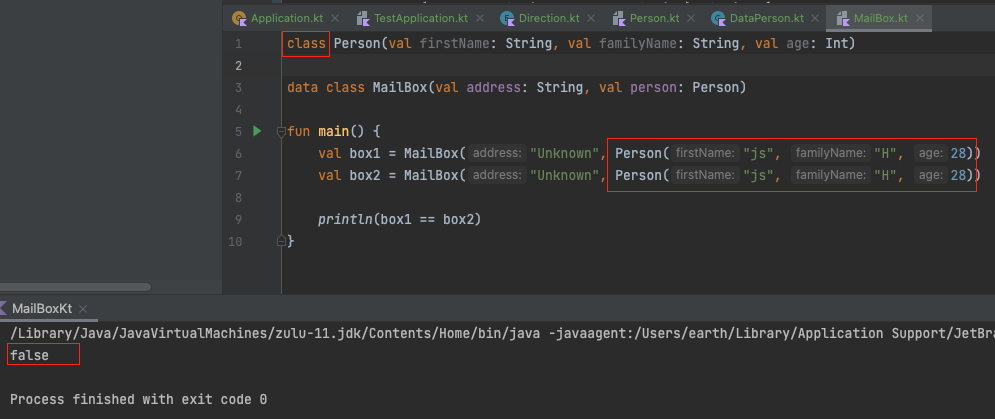Click the 'false' output in console
The height and width of the screenshot is (419, 995).
click(x=29, y=356)
